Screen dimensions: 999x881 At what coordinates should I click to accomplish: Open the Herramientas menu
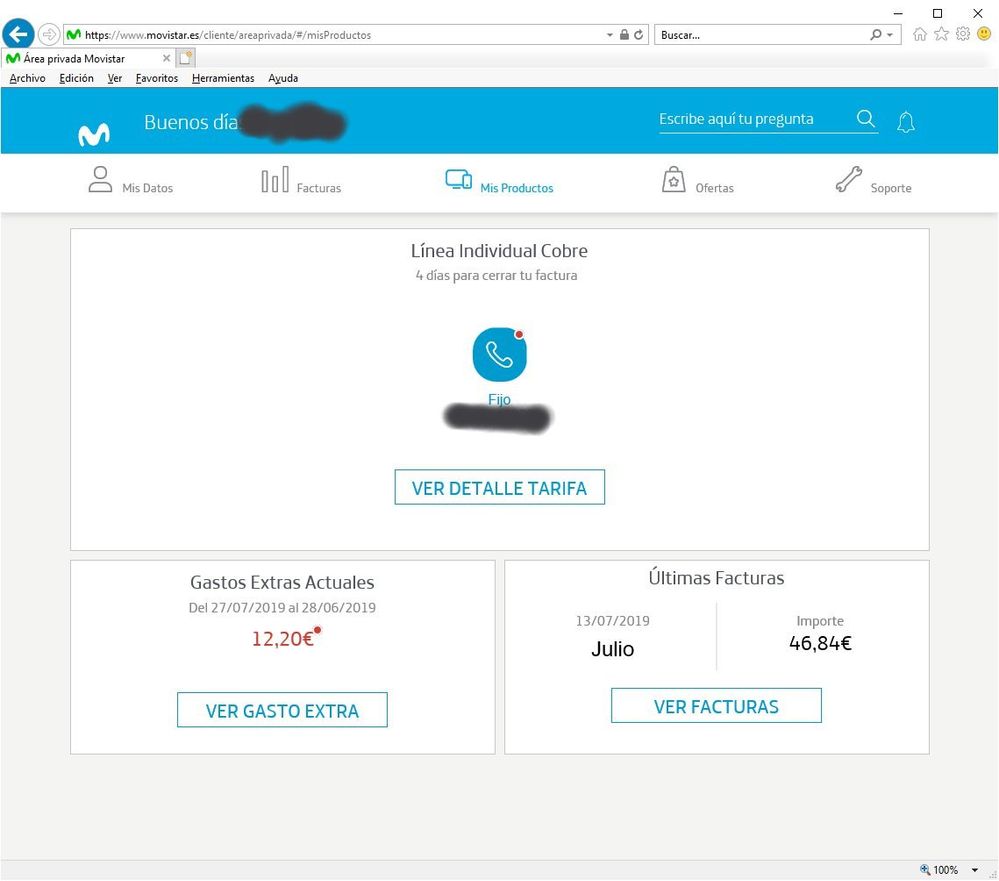pyautogui.click(x=223, y=78)
